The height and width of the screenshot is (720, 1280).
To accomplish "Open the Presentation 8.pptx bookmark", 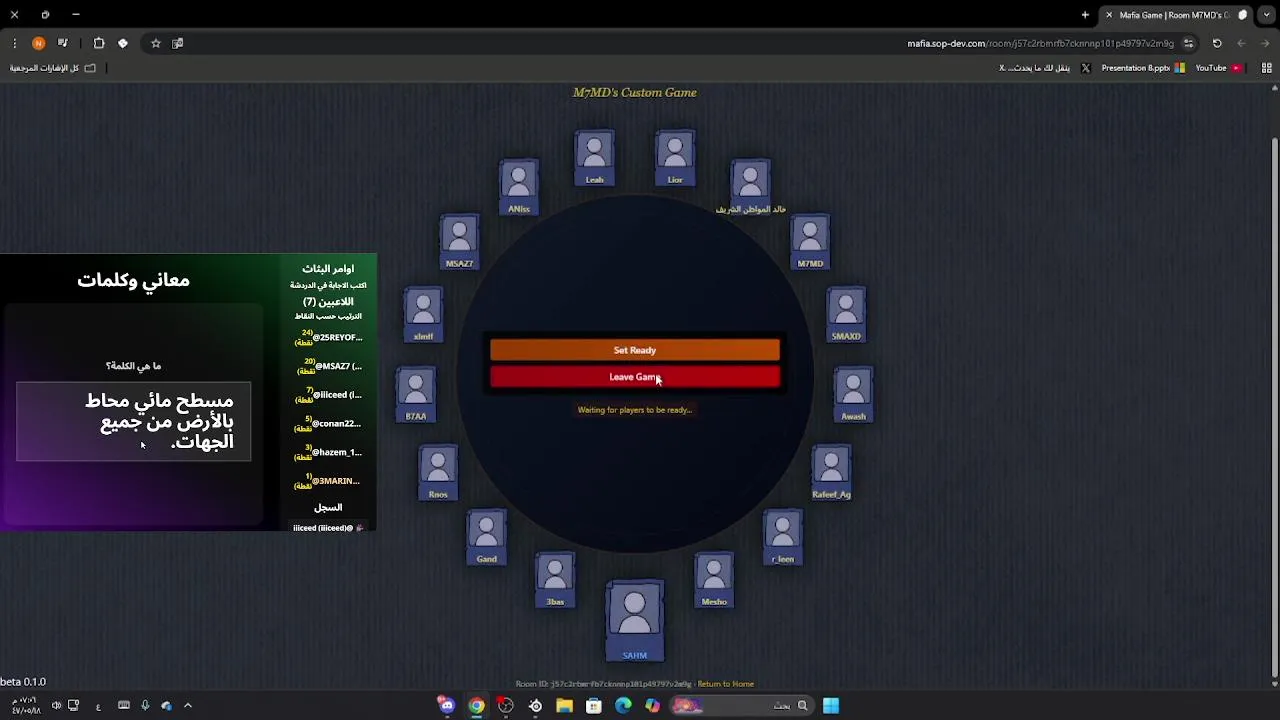I will [x=1143, y=68].
